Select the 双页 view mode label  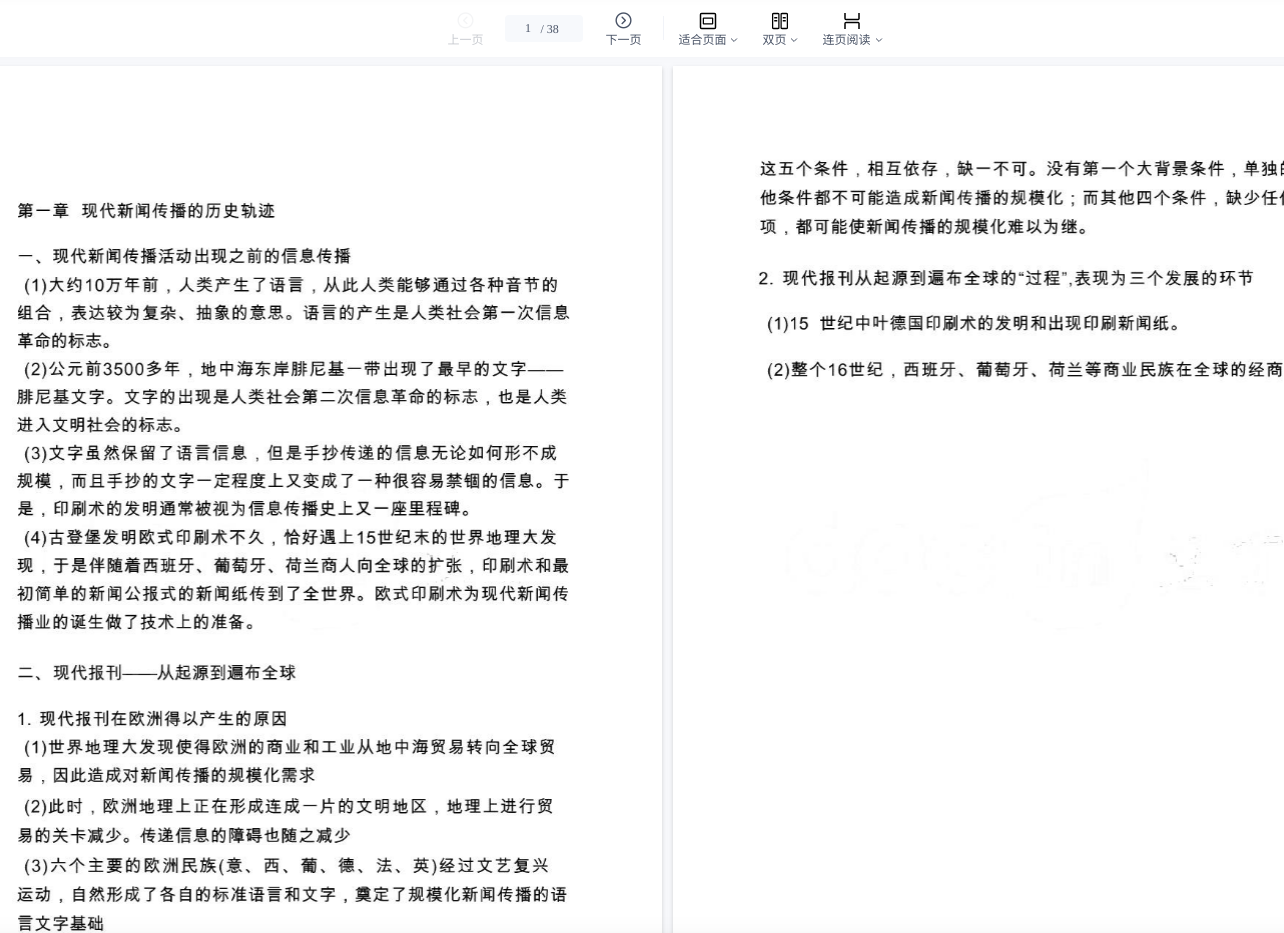[774, 40]
